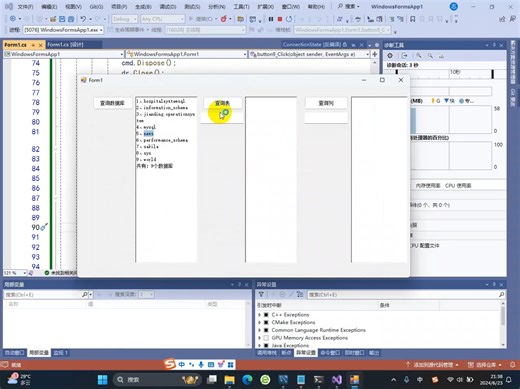The width and height of the screenshot is (520, 389).
Task: Switch to the Call Stack tab
Action: (267, 353)
